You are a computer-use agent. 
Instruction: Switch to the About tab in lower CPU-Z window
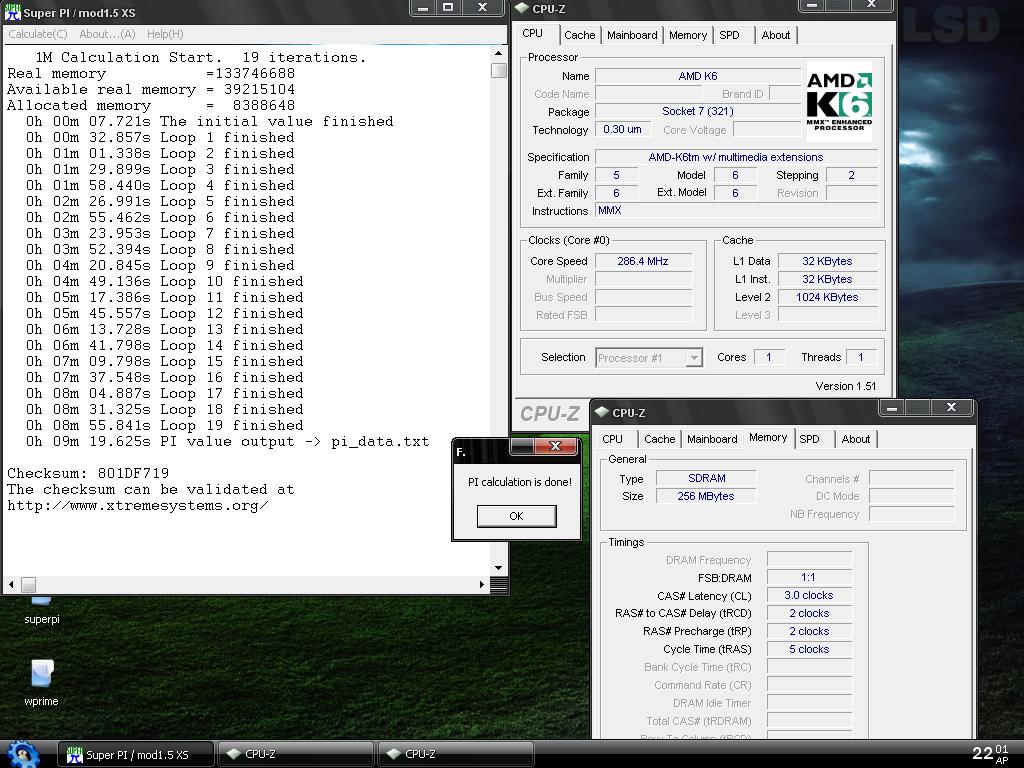point(856,439)
